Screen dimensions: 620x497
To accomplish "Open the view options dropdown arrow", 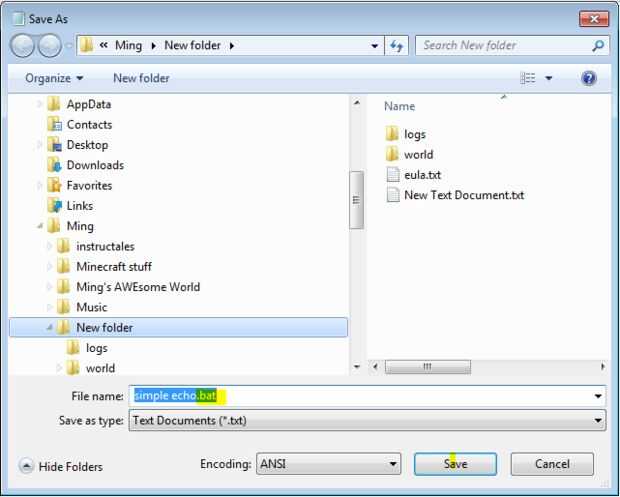I will coord(548,78).
